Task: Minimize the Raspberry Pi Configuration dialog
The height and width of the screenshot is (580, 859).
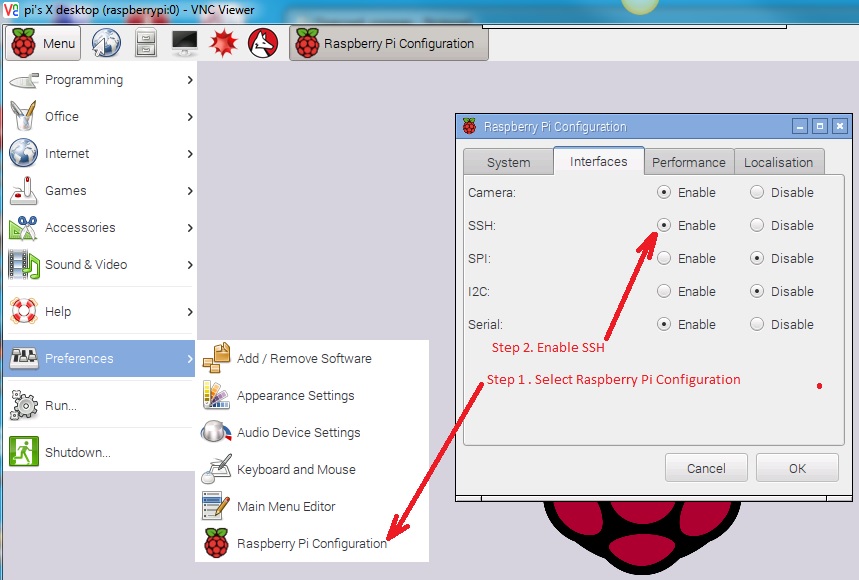Action: (x=800, y=127)
